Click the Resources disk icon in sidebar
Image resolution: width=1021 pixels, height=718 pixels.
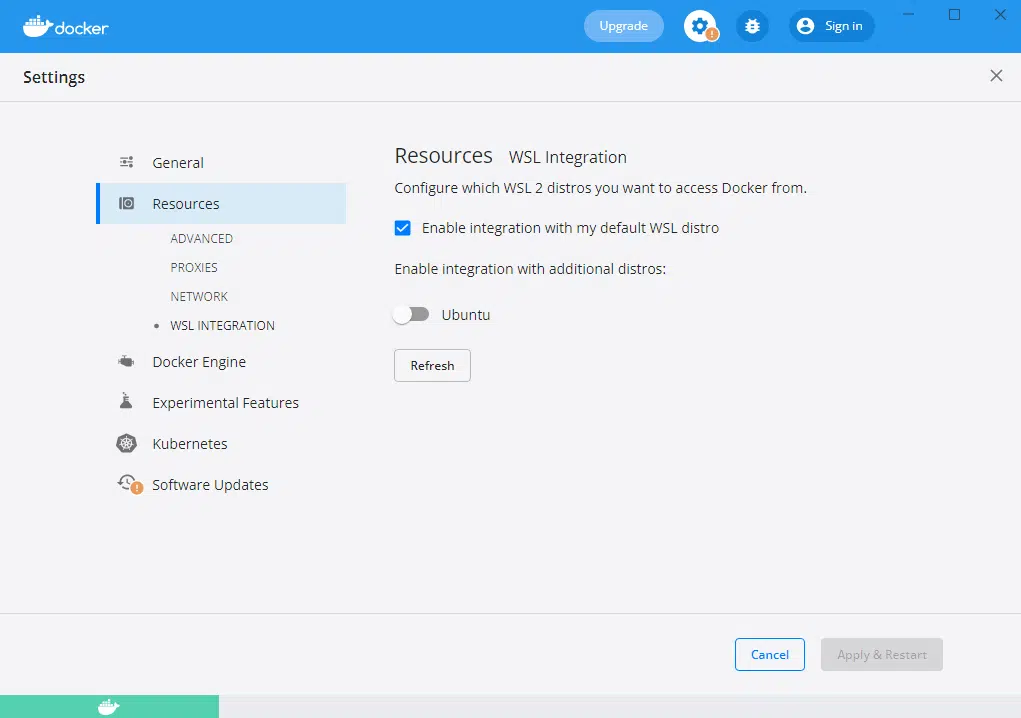click(126, 204)
